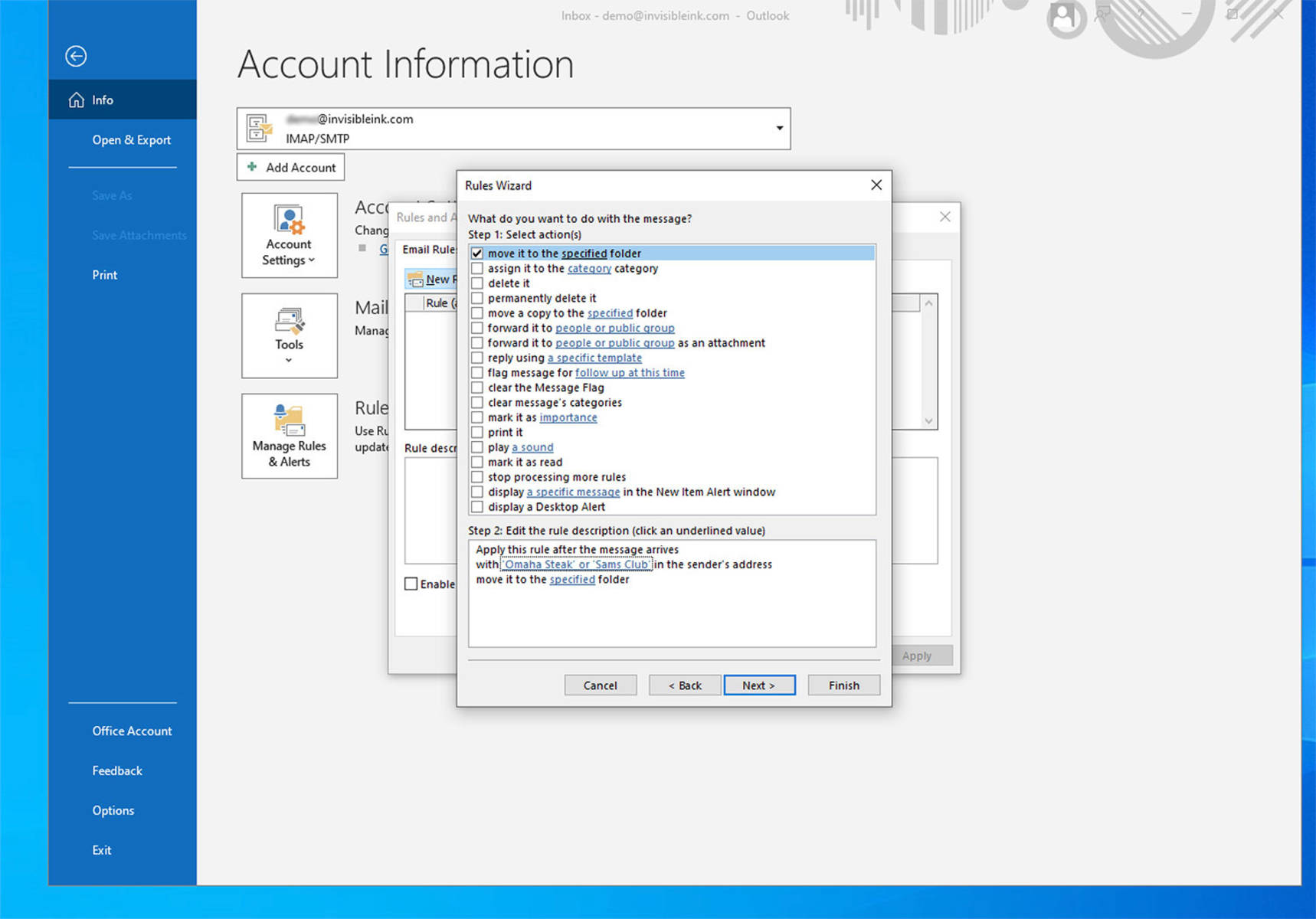Screen dimensions: 1316x919
Task: Click 'people or public group' link in forward action
Action: pos(615,328)
